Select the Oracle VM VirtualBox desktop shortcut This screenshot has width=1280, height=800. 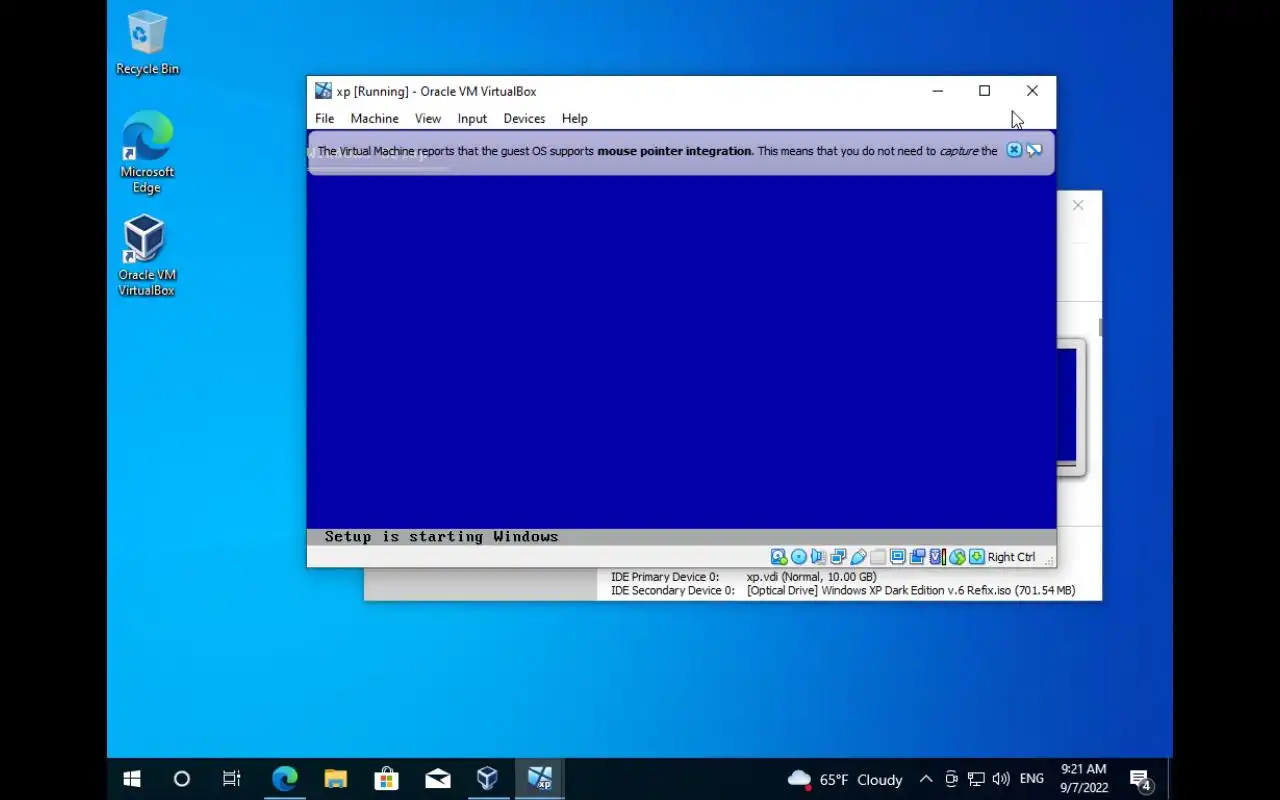147,256
